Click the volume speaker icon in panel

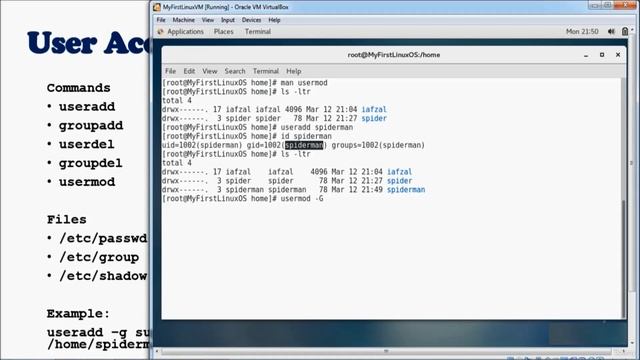coord(611,31)
